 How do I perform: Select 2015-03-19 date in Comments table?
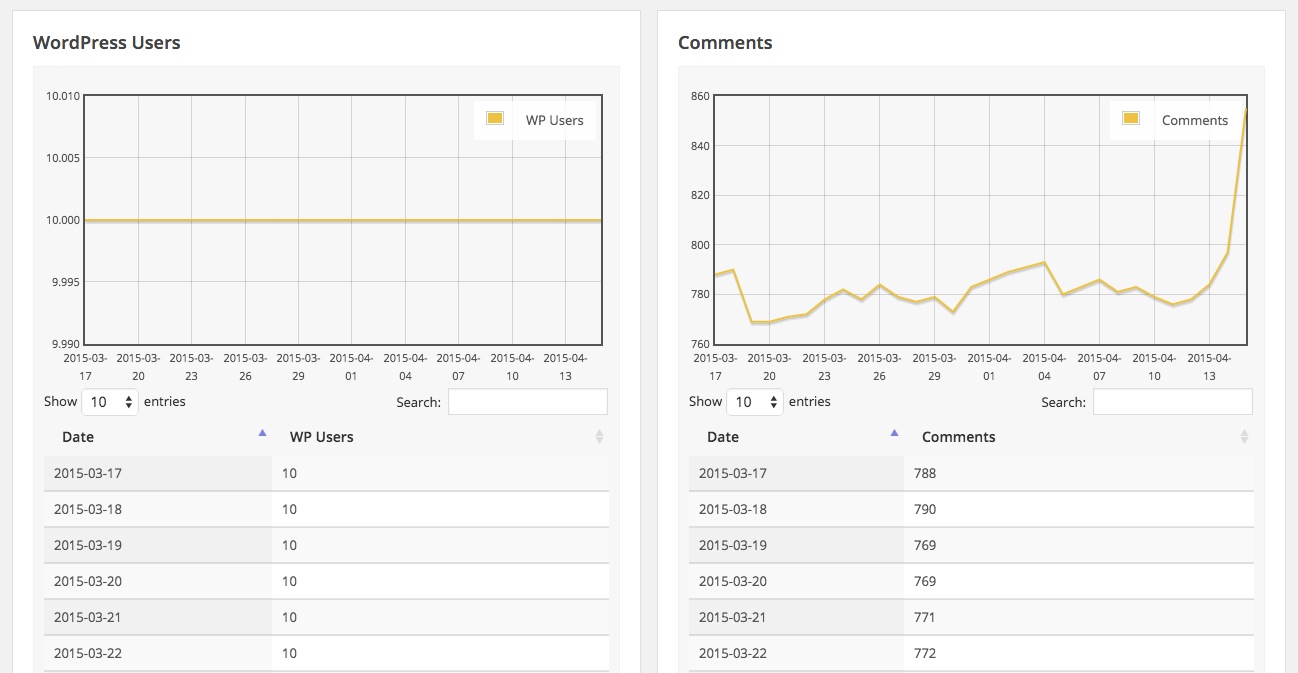click(x=733, y=545)
